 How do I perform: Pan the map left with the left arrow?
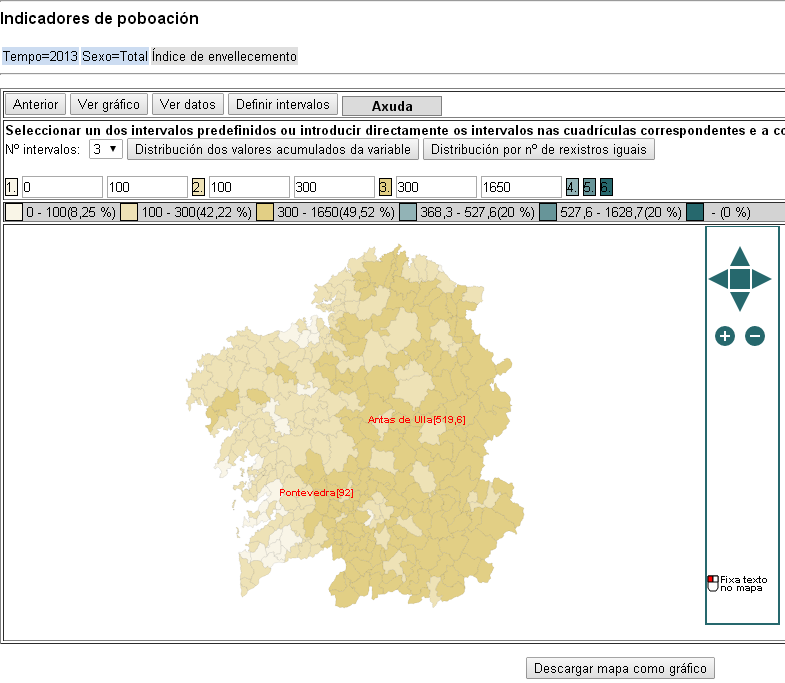point(717,279)
